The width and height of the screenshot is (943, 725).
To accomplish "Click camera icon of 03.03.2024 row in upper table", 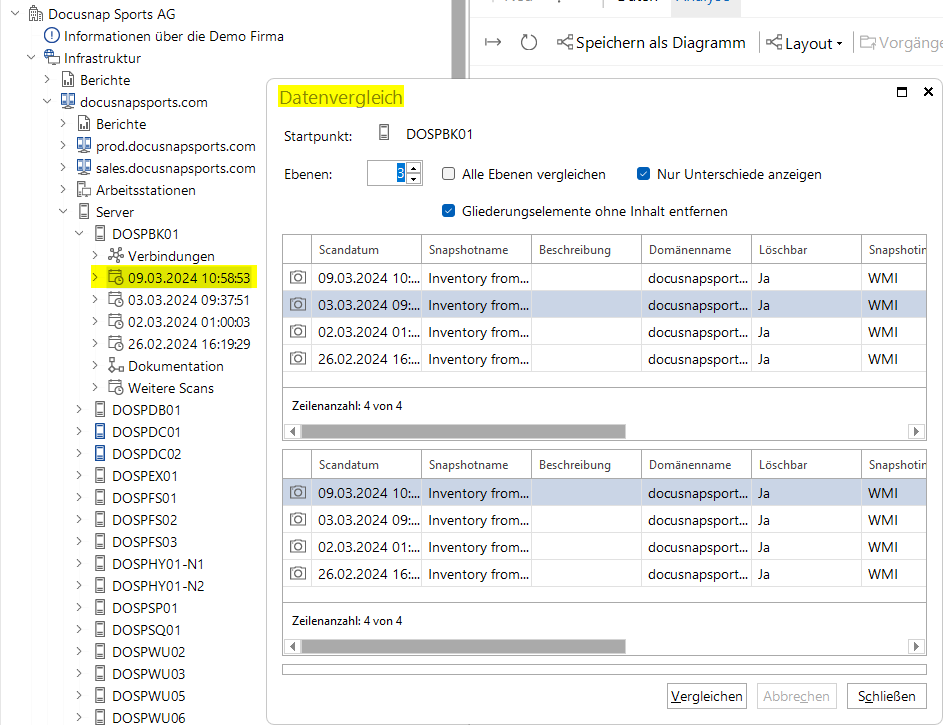I will click(298, 305).
